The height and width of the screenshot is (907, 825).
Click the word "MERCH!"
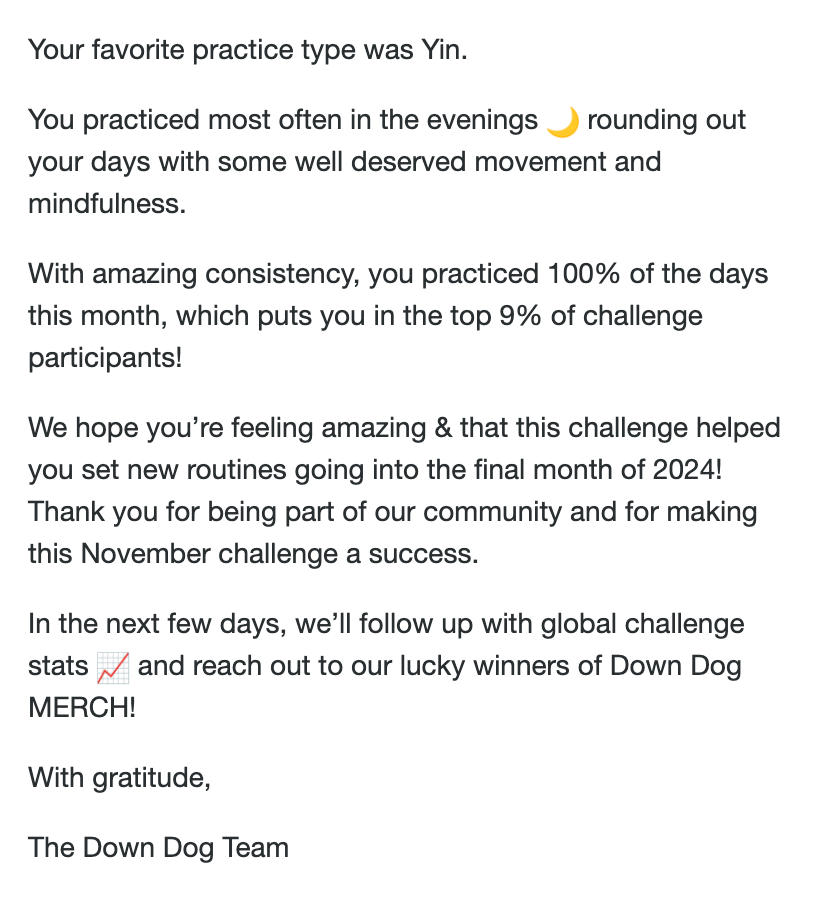click(83, 707)
